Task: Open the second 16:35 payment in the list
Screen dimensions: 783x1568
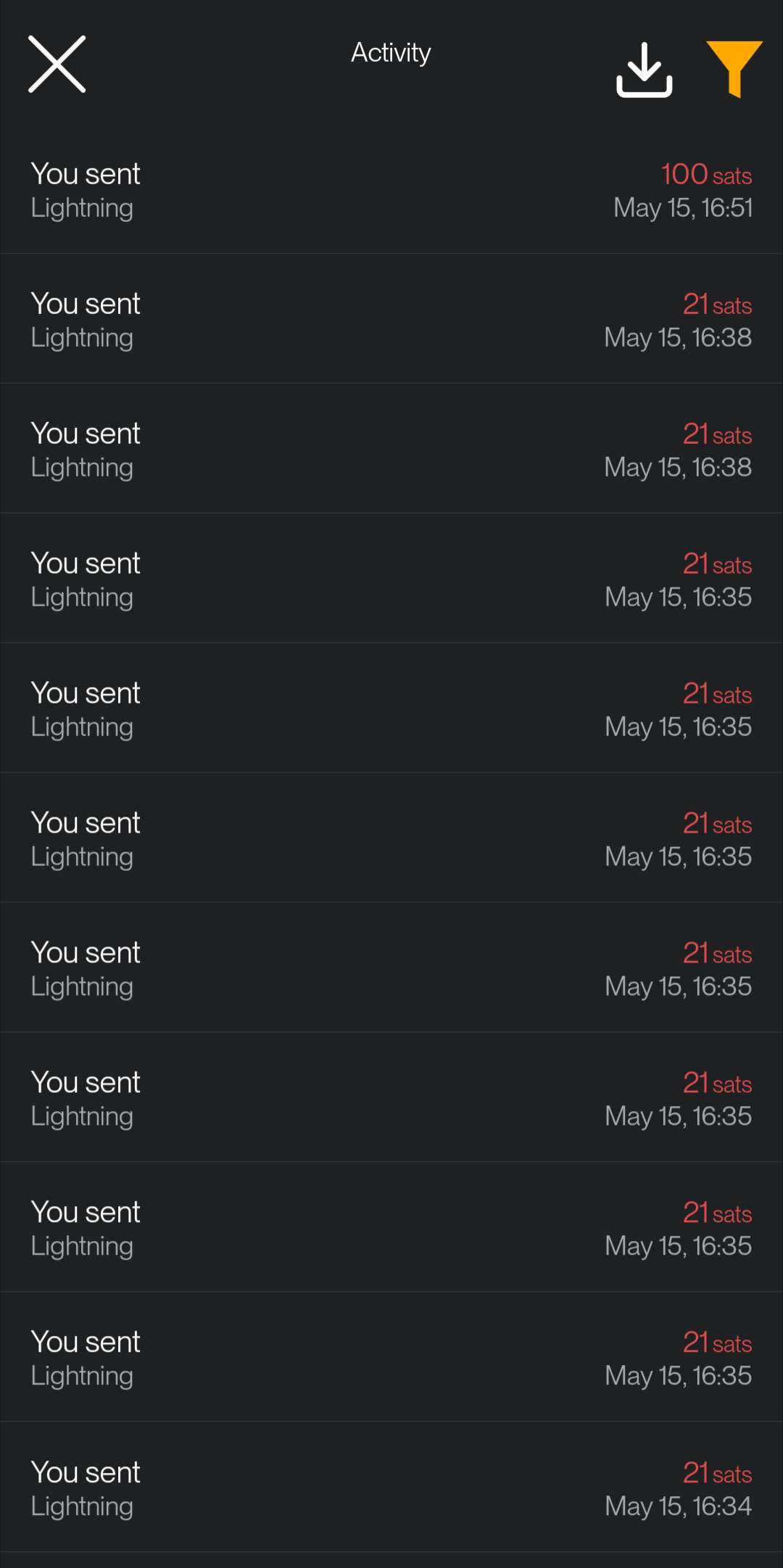Action: pyautogui.click(x=391, y=708)
